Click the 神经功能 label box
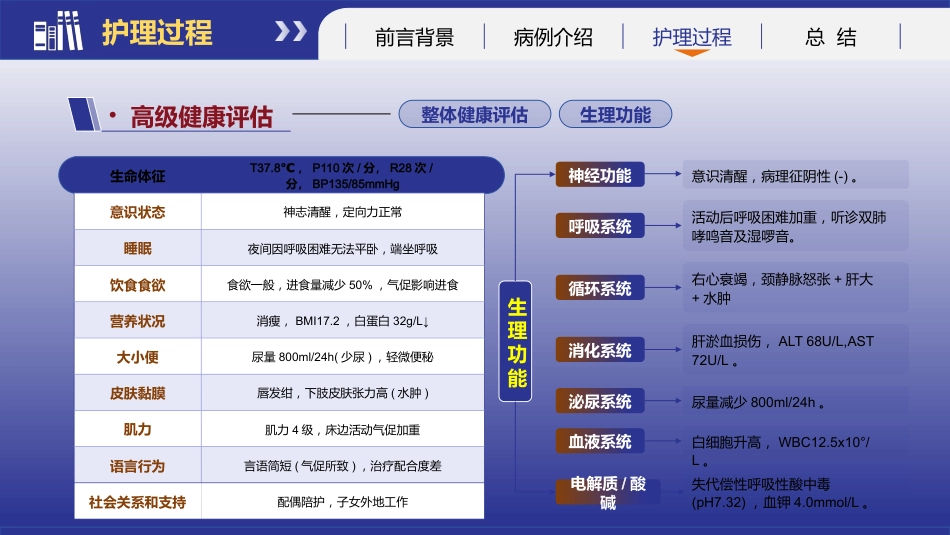This screenshot has width=950, height=535. point(600,175)
